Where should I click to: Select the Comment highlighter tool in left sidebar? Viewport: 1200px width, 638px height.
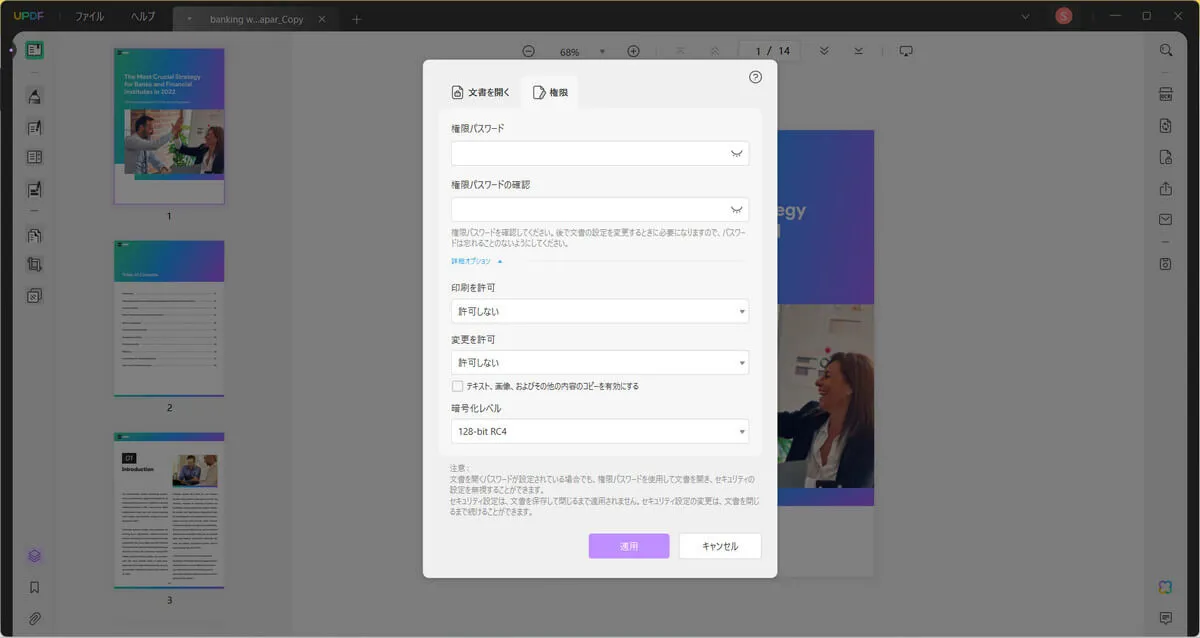pos(34,96)
